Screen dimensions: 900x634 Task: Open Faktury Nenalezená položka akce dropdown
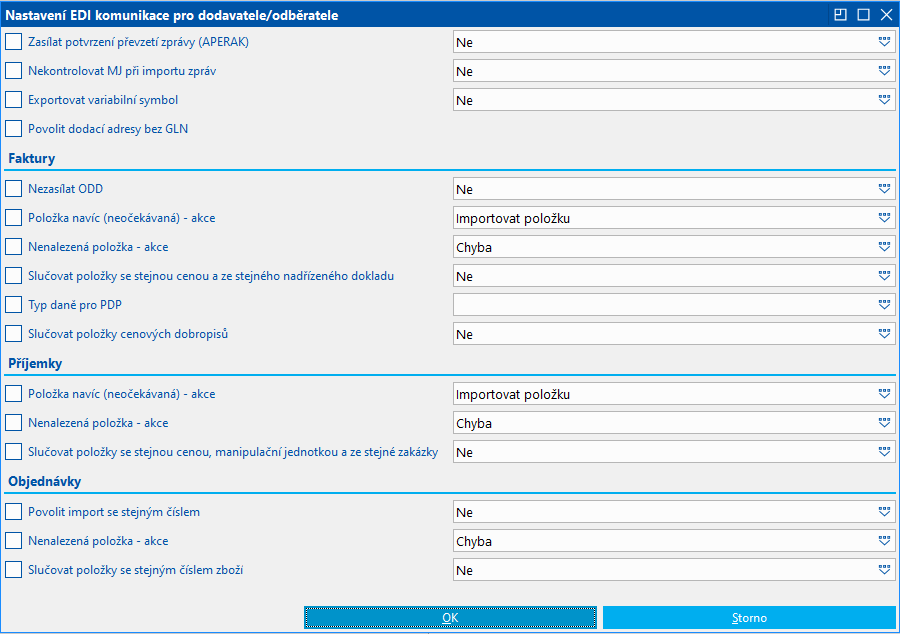point(884,247)
